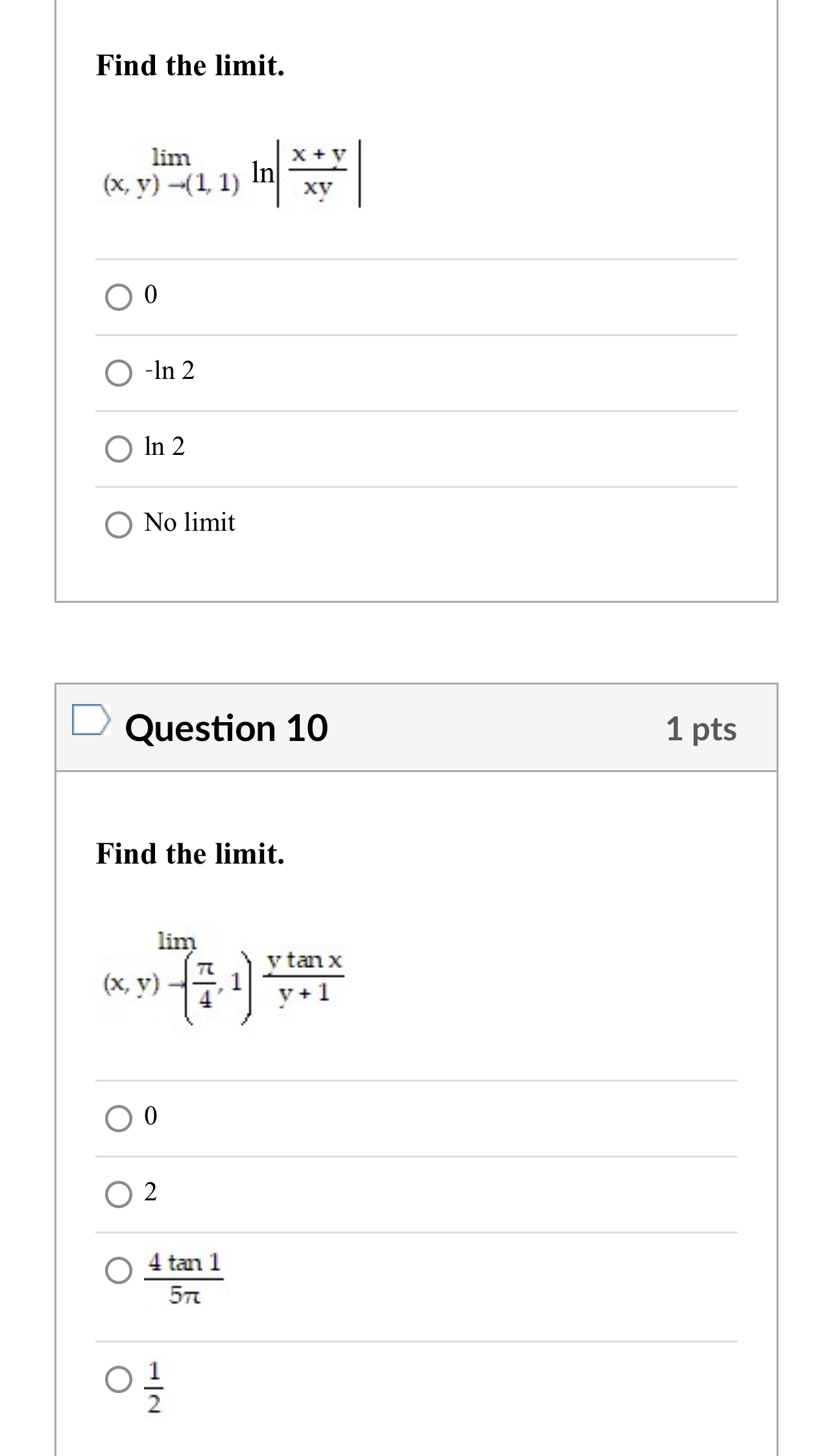This screenshot has width=833, height=1456.
Task: Click the bookmark arrow icon on Question 10
Action: (x=91, y=722)
